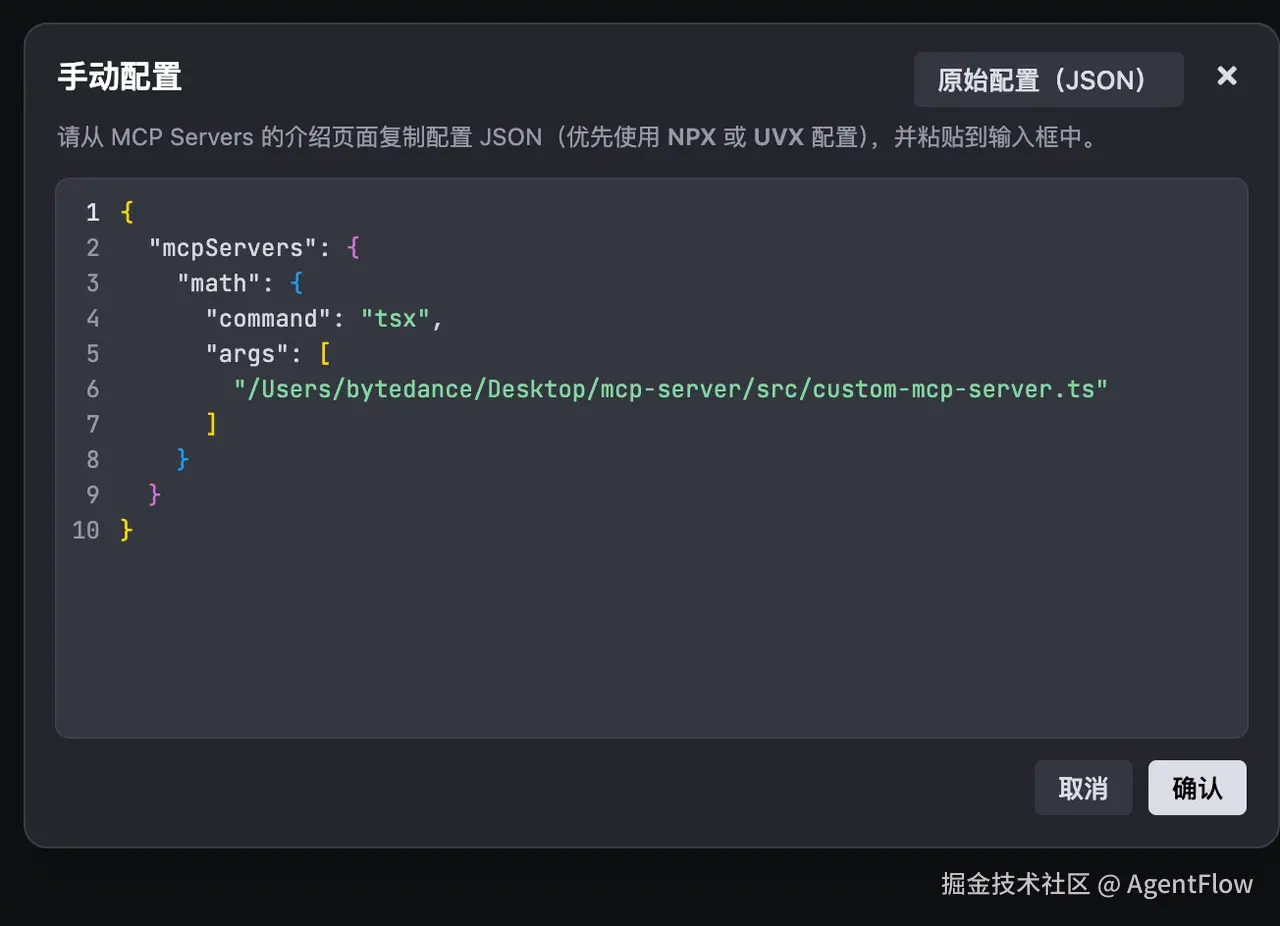Click the closing bracket on line 7
Image resolution: width=1280 pixels, height=926 pixels.
[212, 424]
